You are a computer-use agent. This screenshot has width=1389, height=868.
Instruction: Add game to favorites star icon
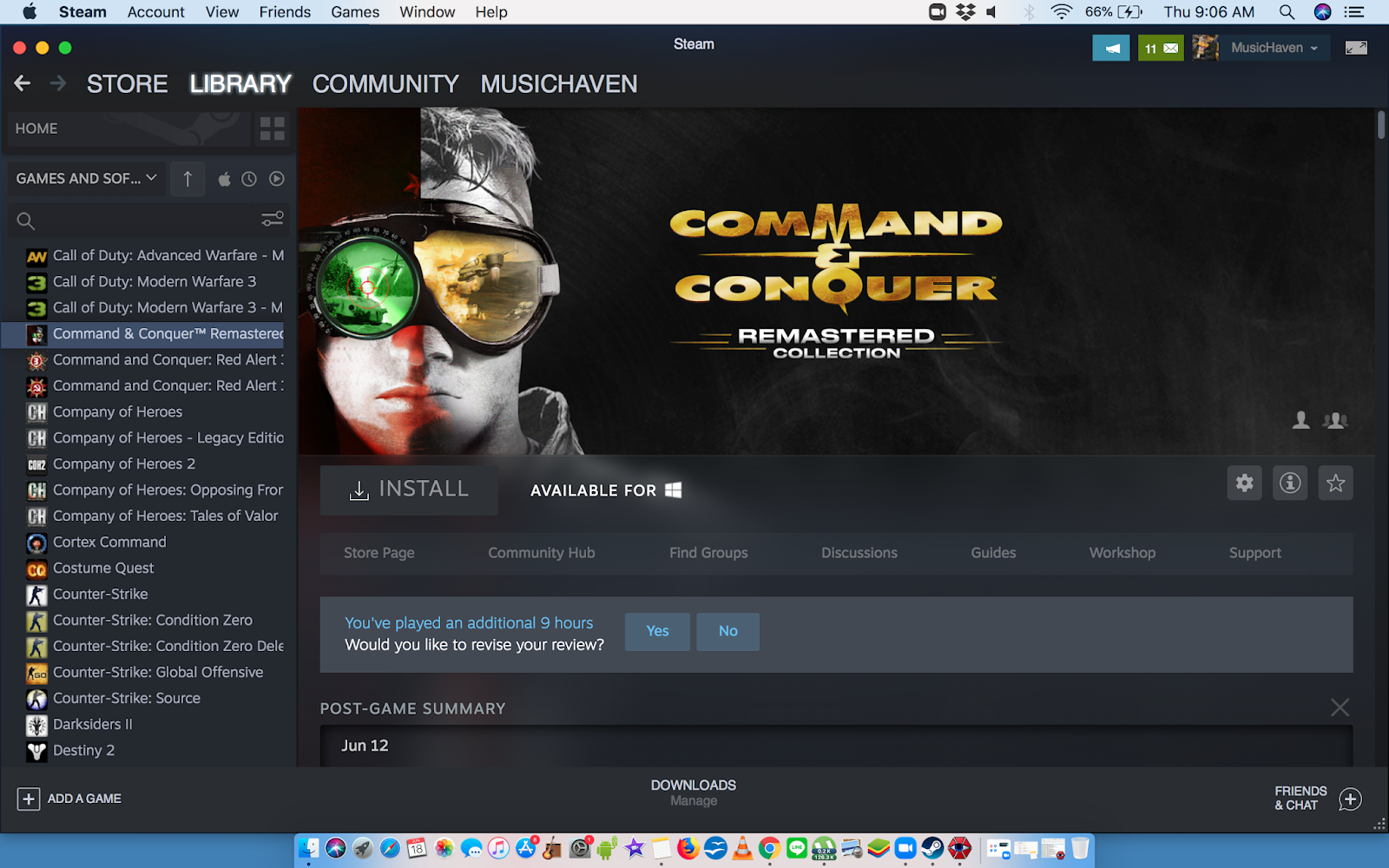1335,483
